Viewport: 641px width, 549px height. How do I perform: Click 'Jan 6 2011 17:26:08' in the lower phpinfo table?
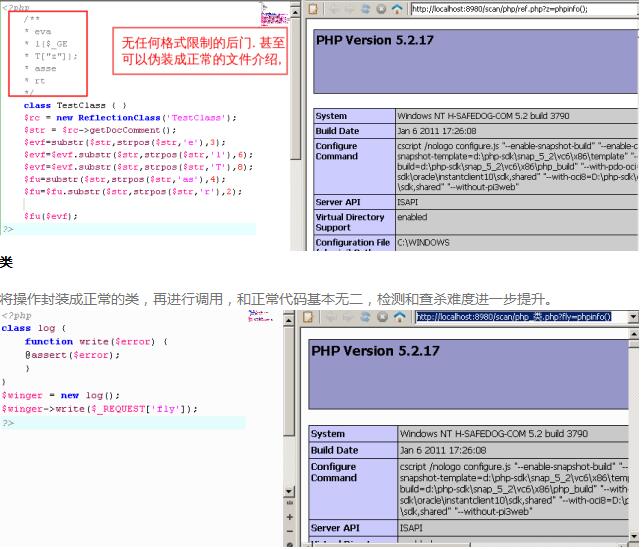pos(443,450)
